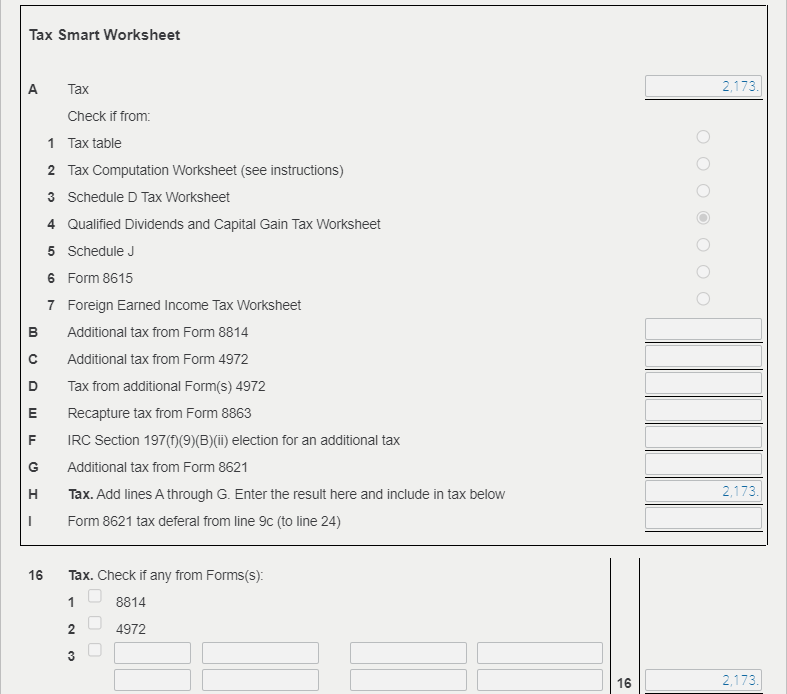Screen dimensions: 787x694
Task: Select the Tax table radio button
Action: click(x=703, y=137)
